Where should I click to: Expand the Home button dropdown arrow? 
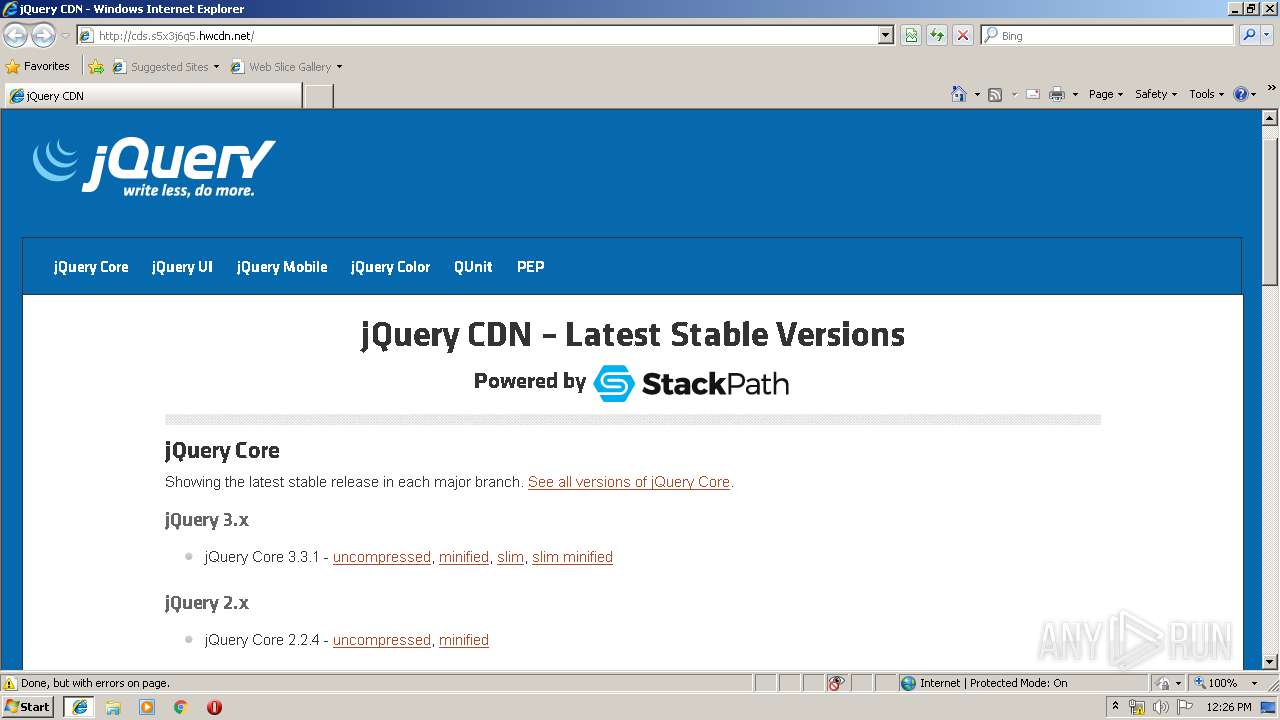(x=977, y=94)
